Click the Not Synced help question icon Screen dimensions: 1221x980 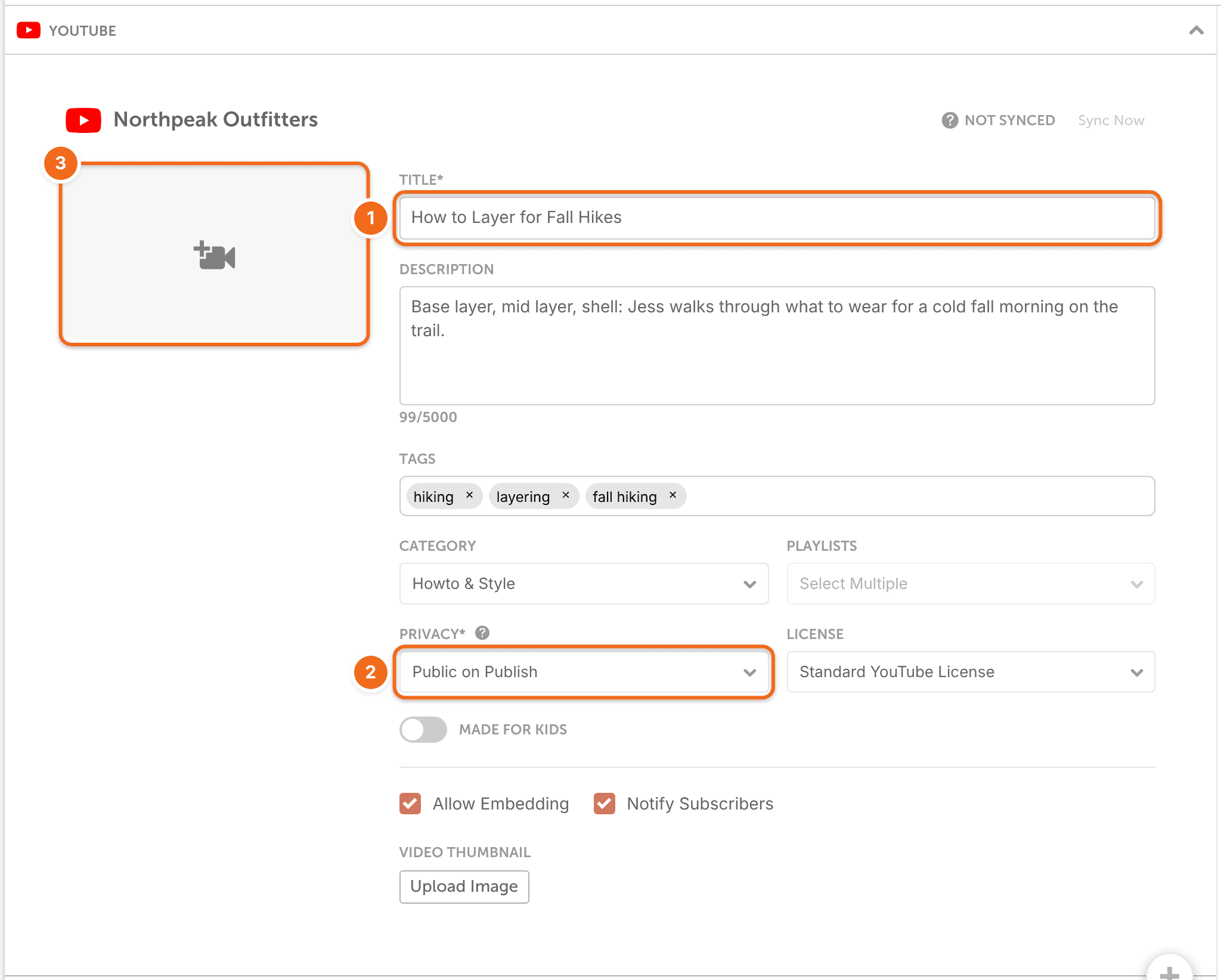point(950,120)
